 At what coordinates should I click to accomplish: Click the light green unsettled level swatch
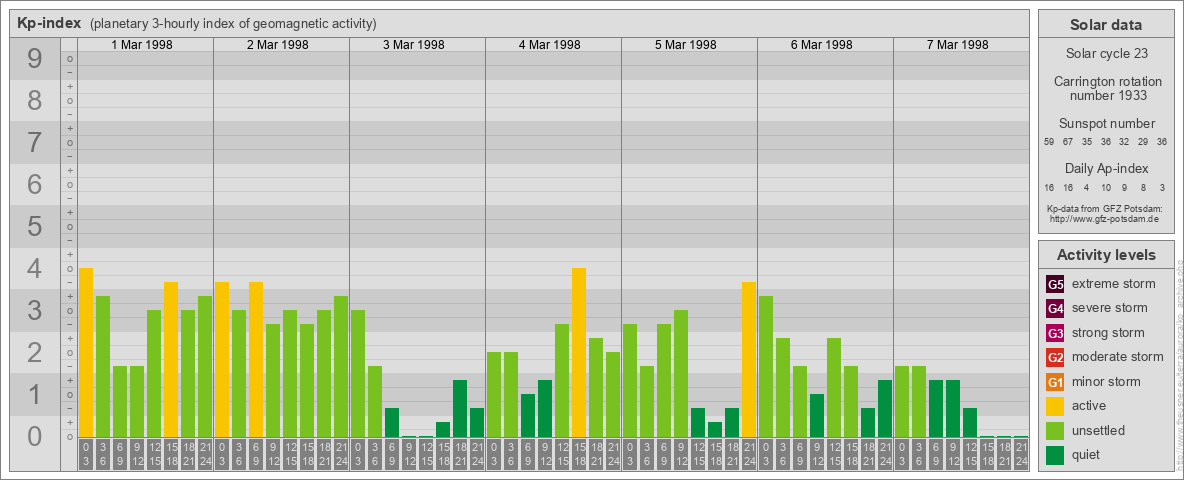[1055, 430]
